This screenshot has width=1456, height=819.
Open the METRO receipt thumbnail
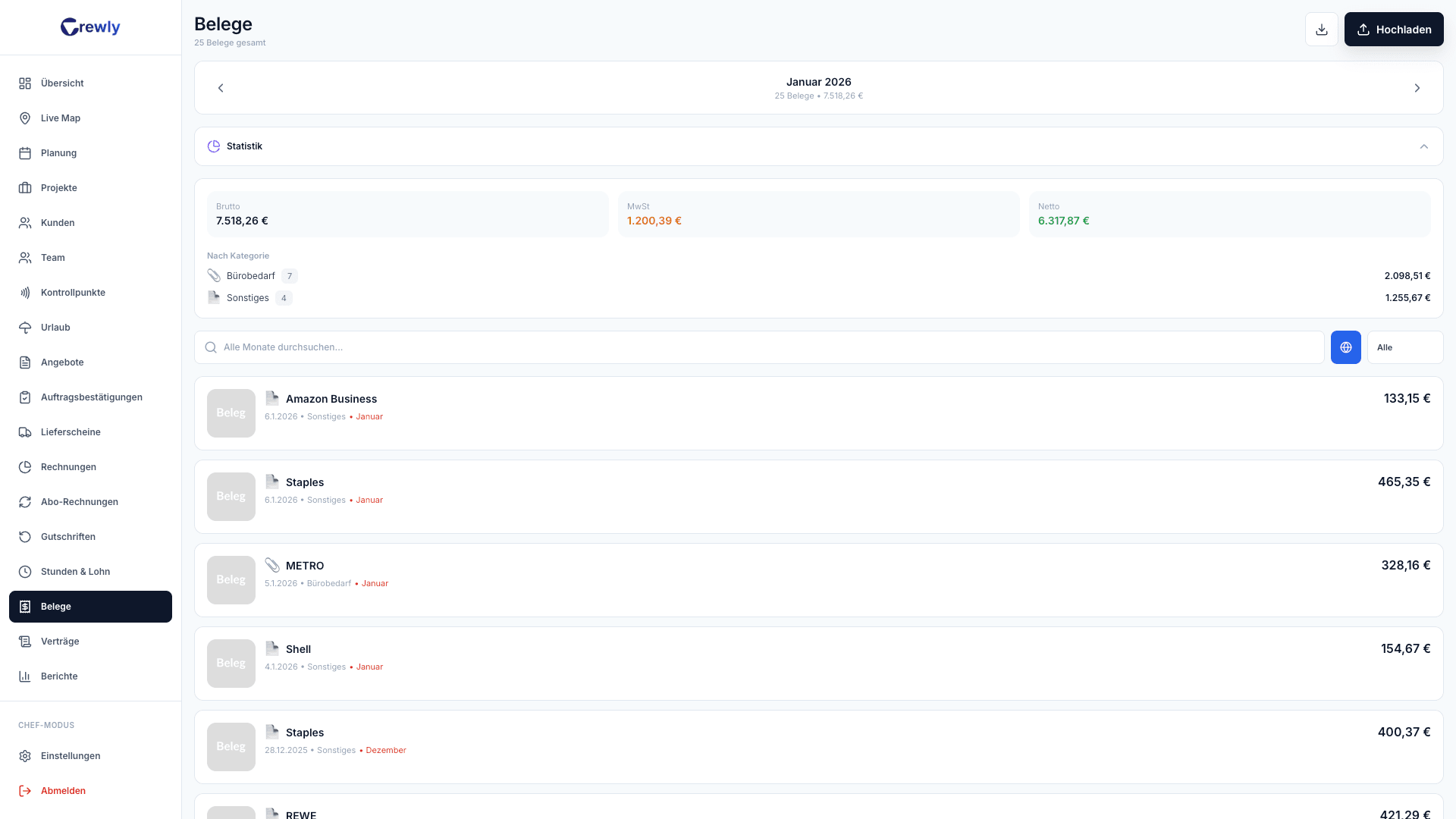coord(231,580)
